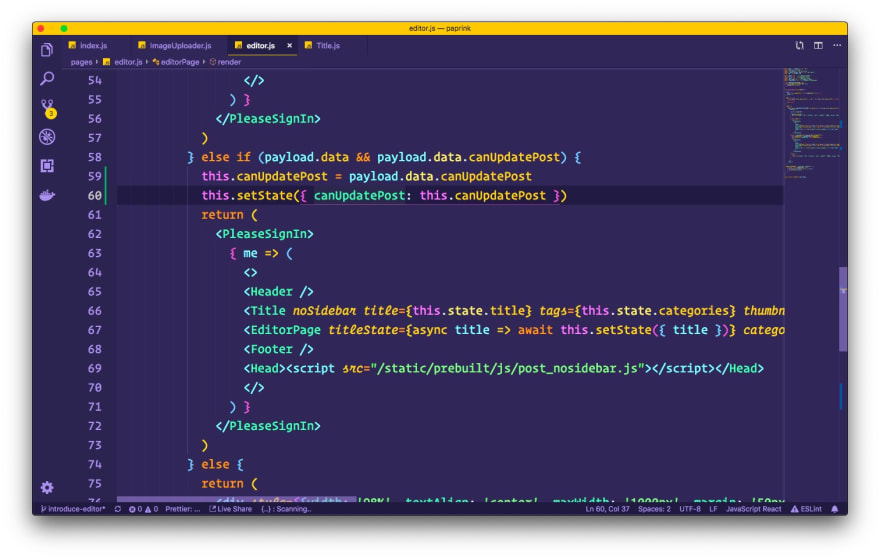
Task: Show errors and warnings count in status bar
Action: tap(143, 509)
